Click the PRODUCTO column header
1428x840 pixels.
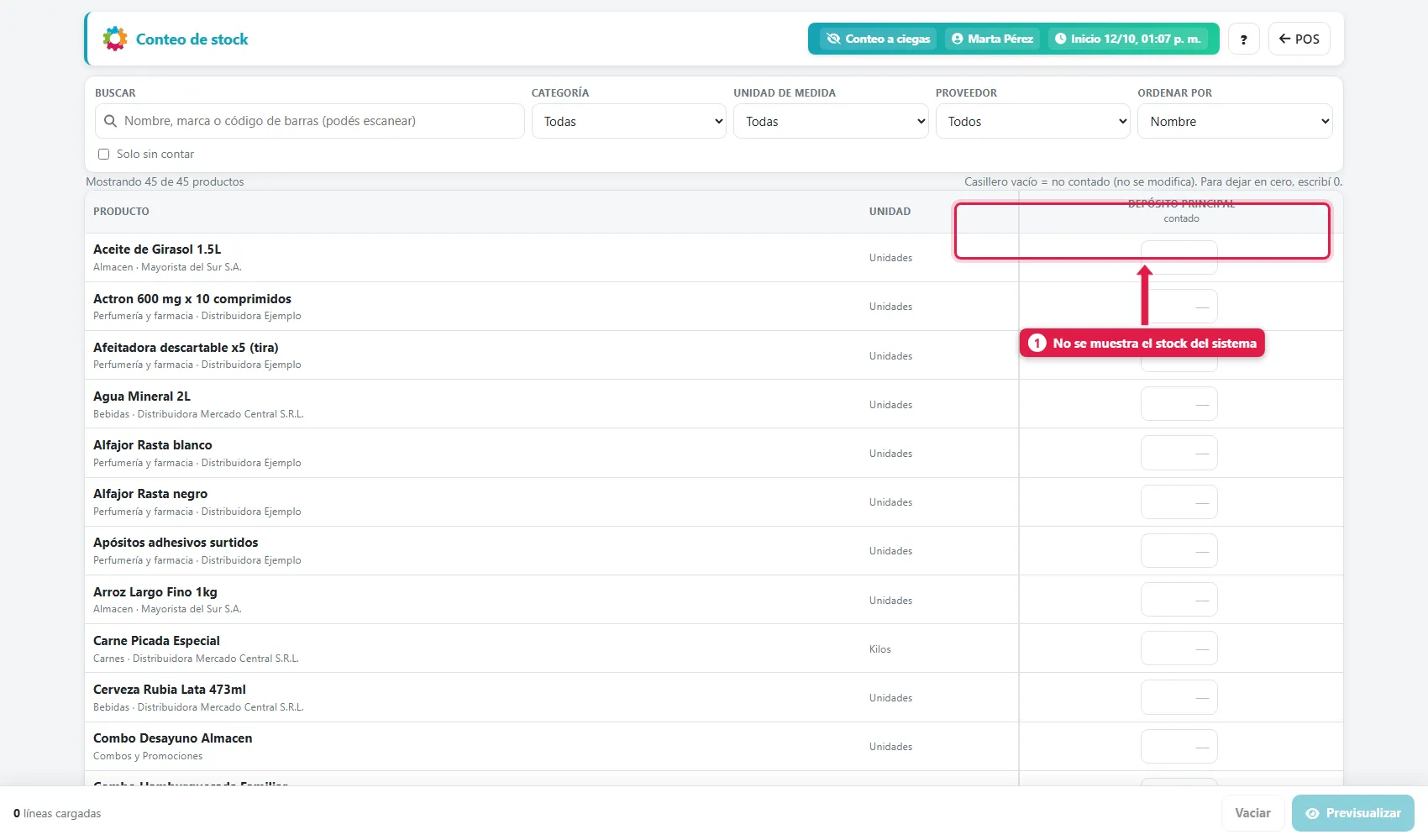click(x=121, y=212)
